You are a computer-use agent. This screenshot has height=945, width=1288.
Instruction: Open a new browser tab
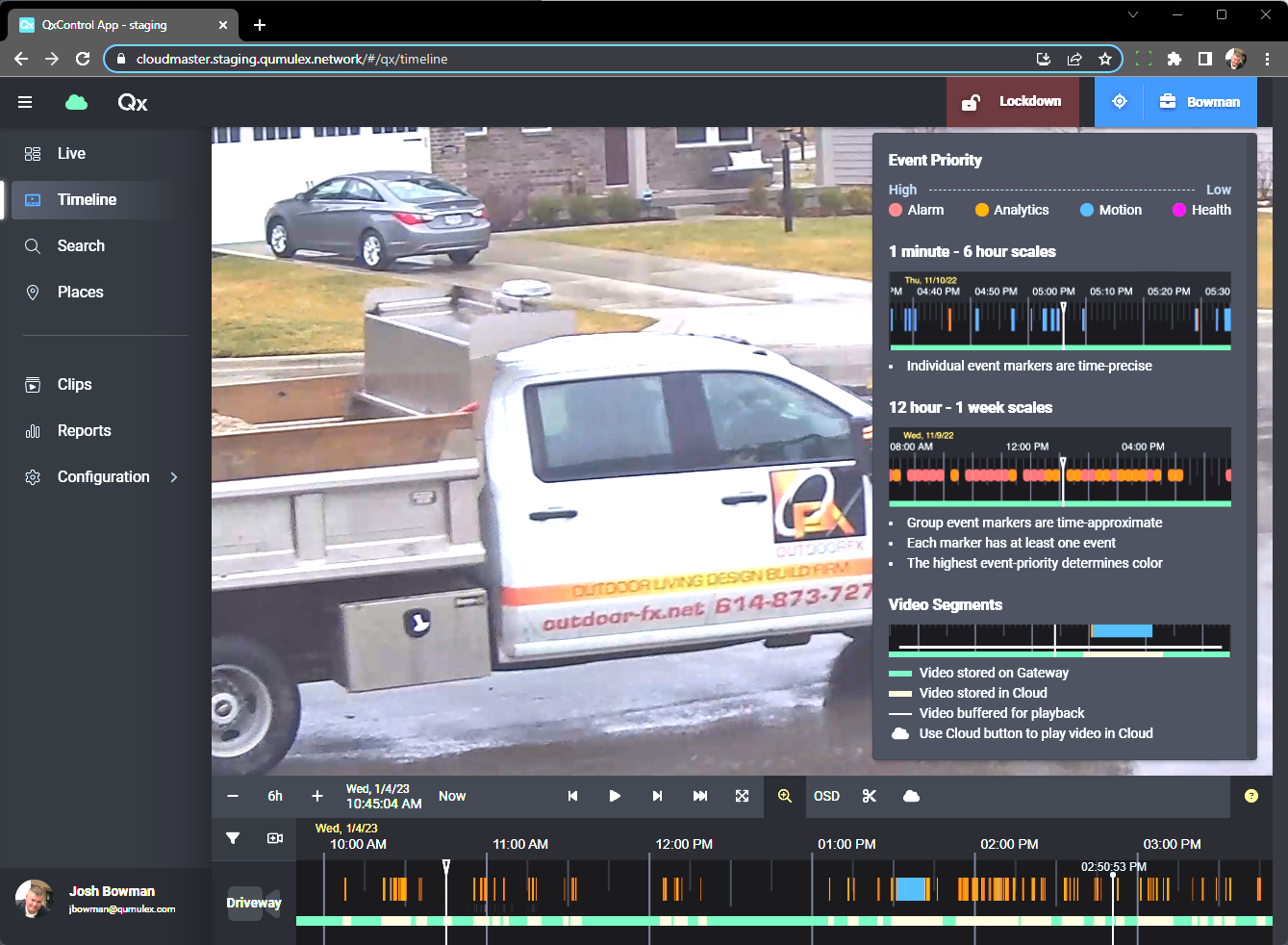(x=260, y=25)
